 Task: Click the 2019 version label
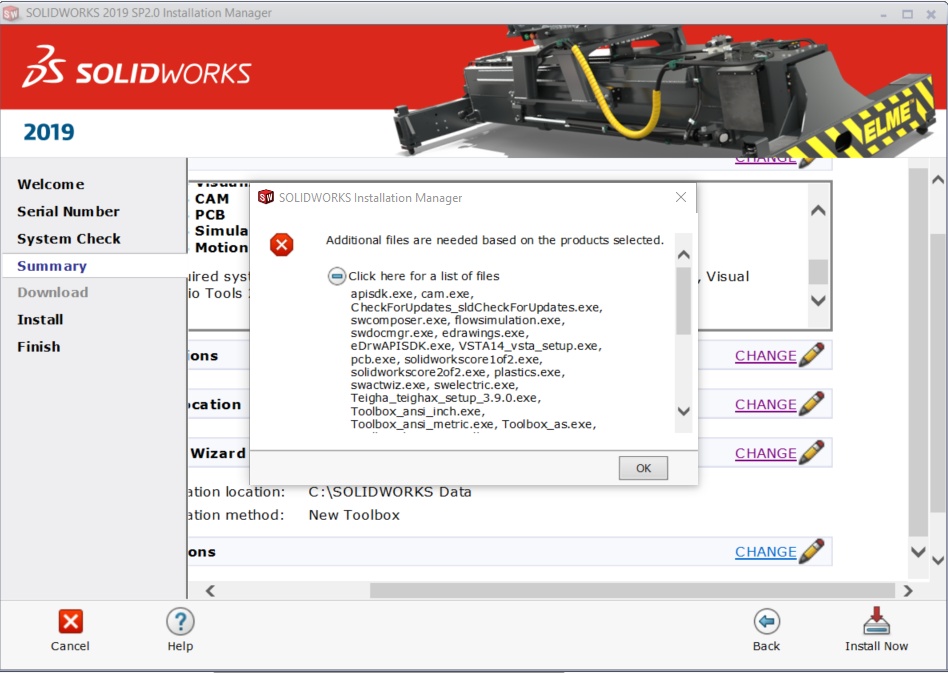click(49, 132)
